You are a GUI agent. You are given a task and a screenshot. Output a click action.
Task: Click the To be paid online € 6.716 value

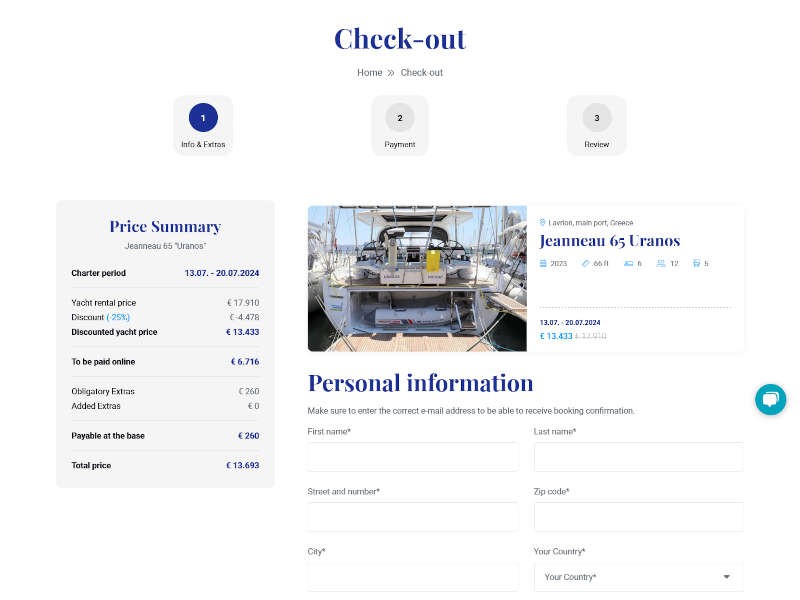245,362
